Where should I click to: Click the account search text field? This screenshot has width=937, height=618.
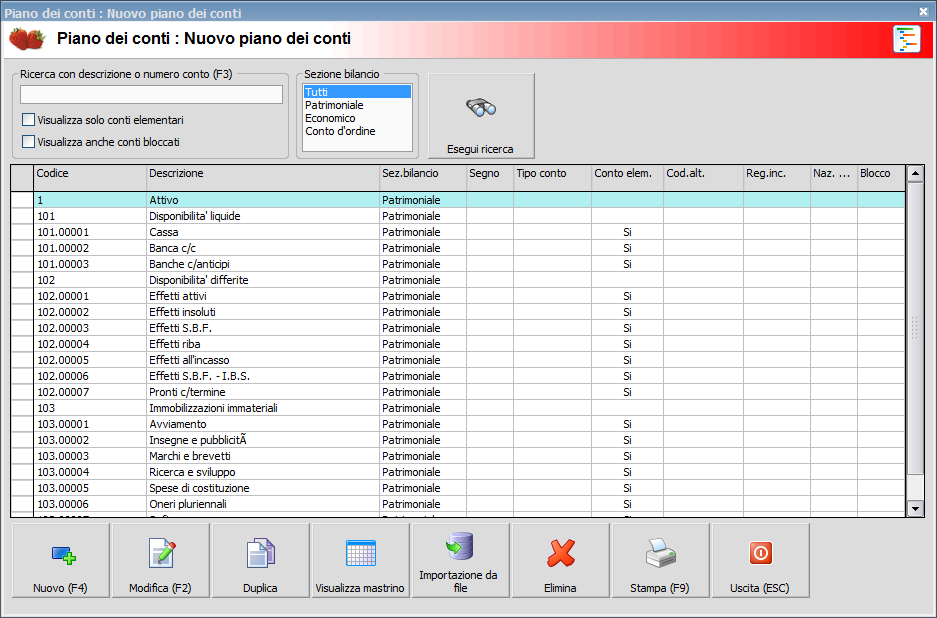pos(151,95)
